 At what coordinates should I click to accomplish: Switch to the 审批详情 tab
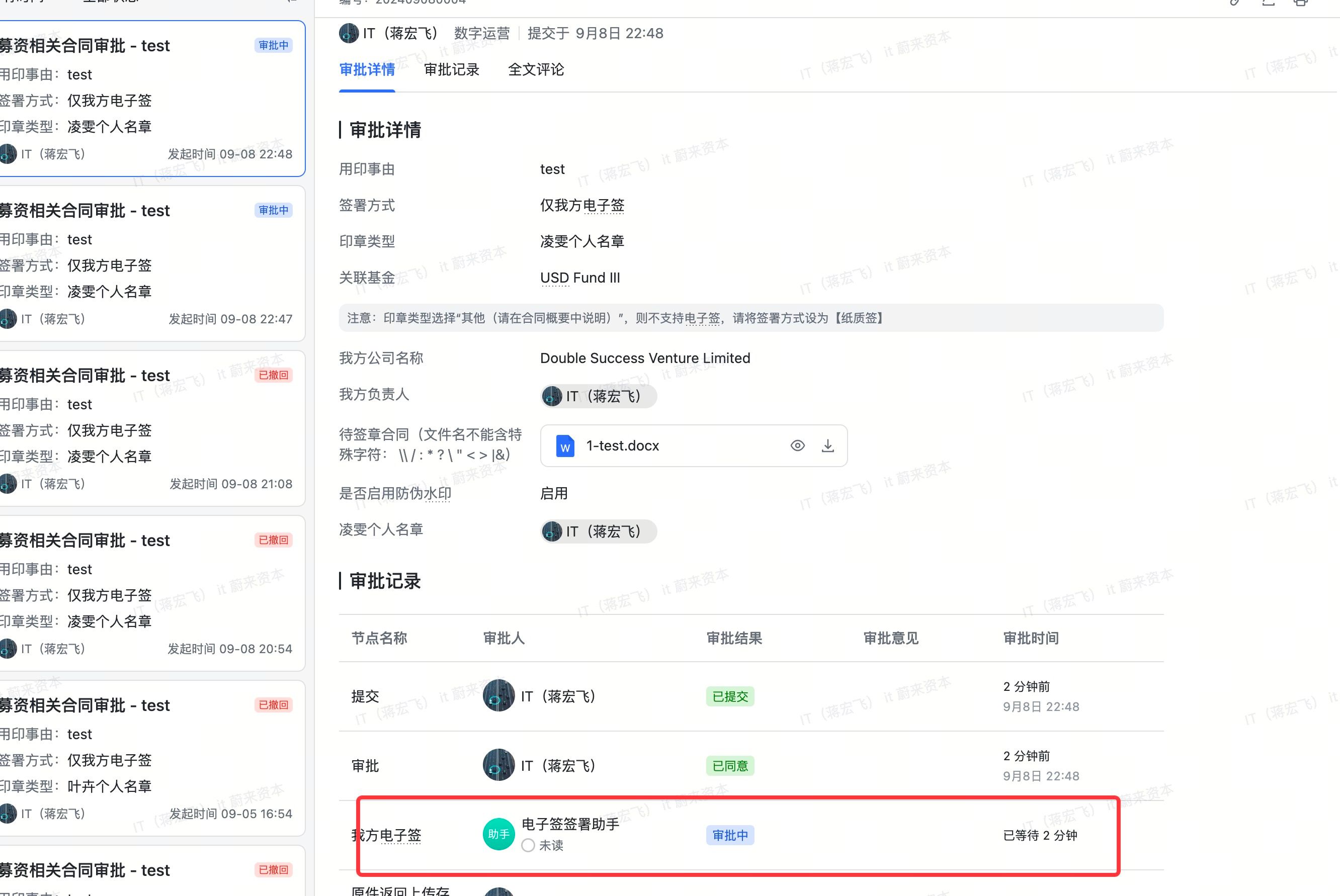[367, 70]
